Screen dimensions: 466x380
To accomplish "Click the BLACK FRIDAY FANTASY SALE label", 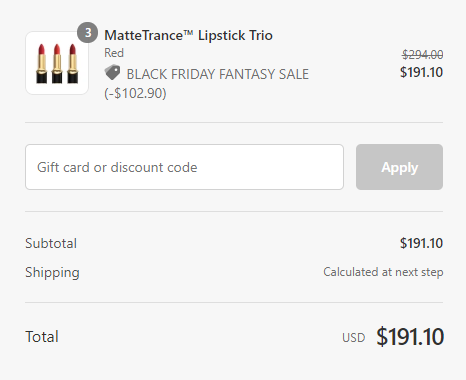I will [x=218, y=74].
